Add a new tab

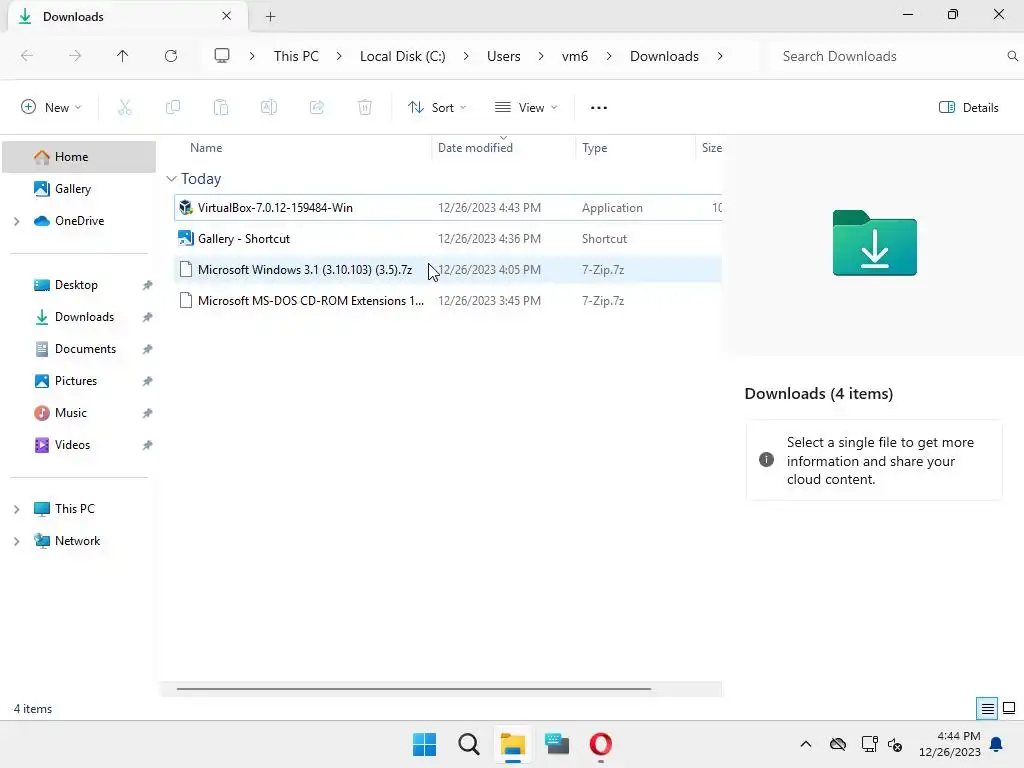coord(270,16)
